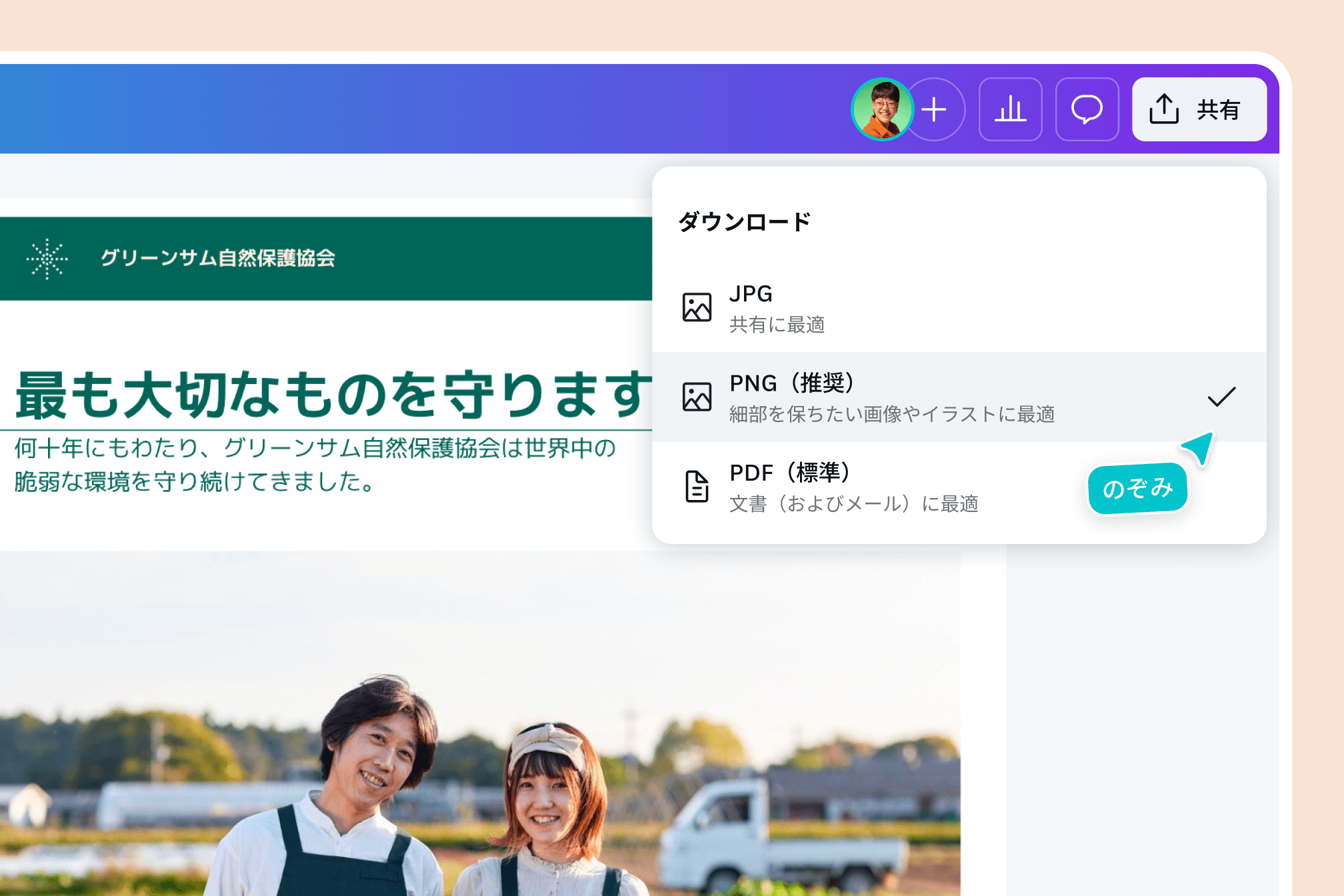The height and width of the screenshot is (896, 1344).
Task: Click the JPG image thumbnail icon
Action: click(x=696, y=308)
